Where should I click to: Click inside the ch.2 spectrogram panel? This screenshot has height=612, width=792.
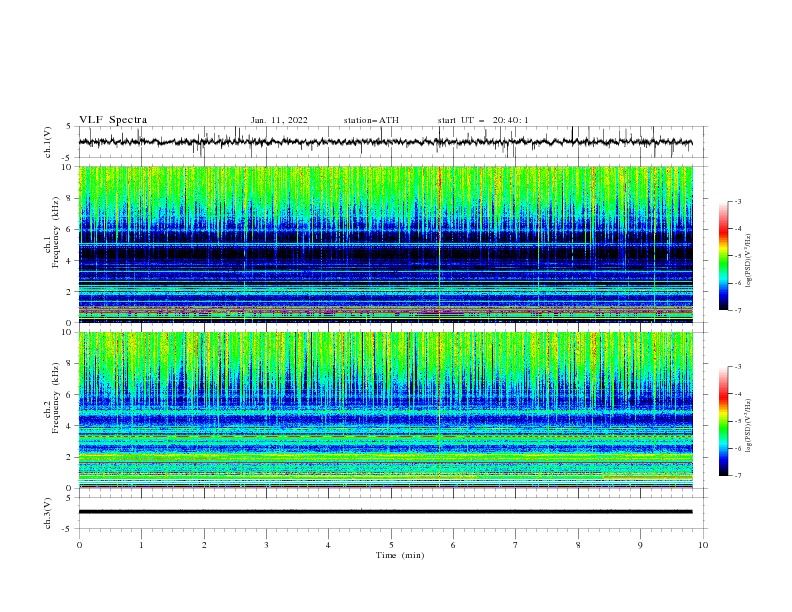click(x=385, y=410)
